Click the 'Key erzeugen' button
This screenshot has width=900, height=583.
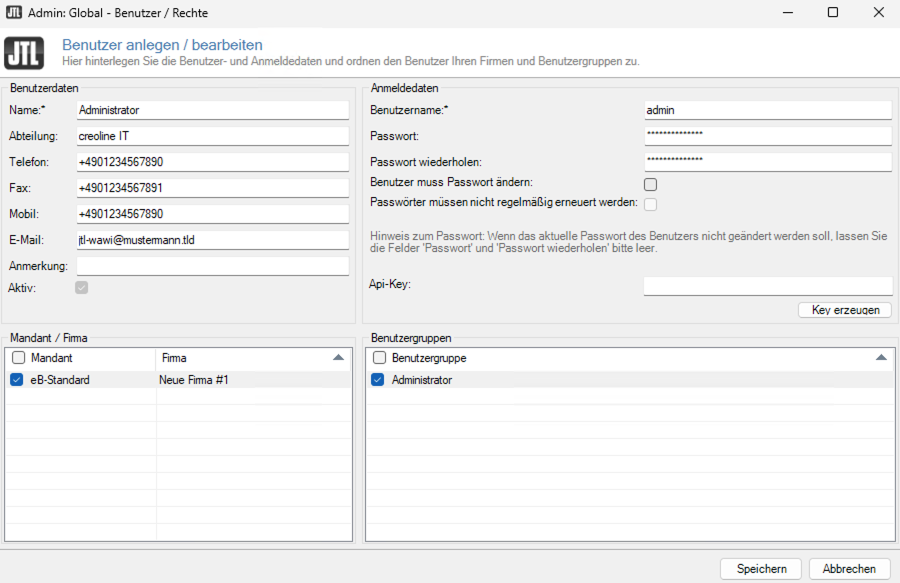point(845,310)
